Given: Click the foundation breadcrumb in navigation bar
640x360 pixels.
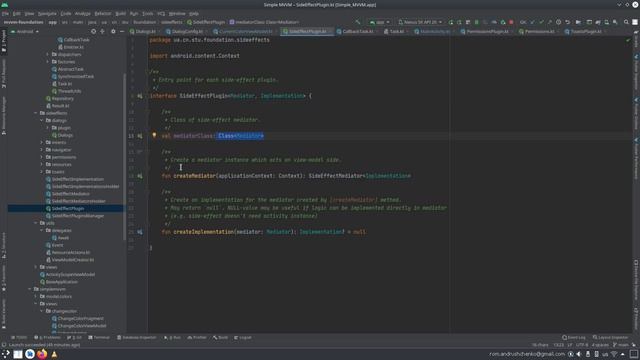Looking at the screenshot, I should 144,22.
